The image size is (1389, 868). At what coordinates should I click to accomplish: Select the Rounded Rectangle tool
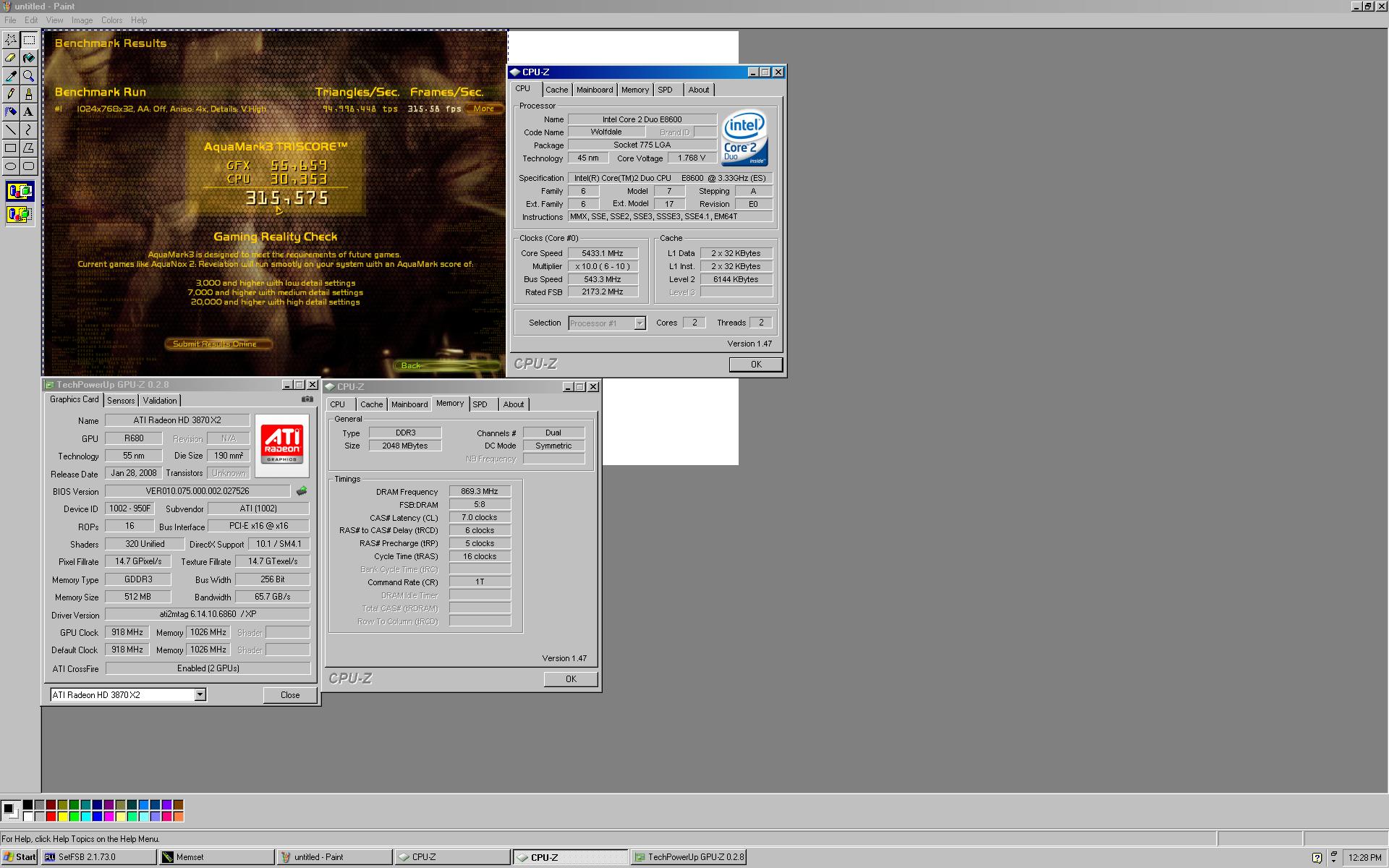tap(29, 166)
